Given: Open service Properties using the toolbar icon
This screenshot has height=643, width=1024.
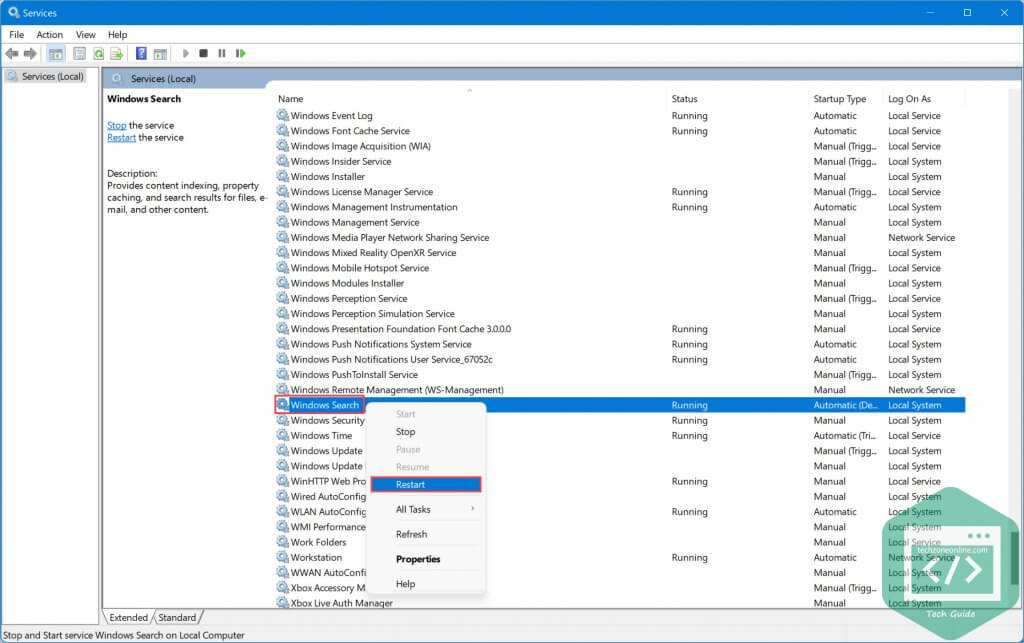Looking at the screenshot, I should pyautogui.click(x=80, y=53).
